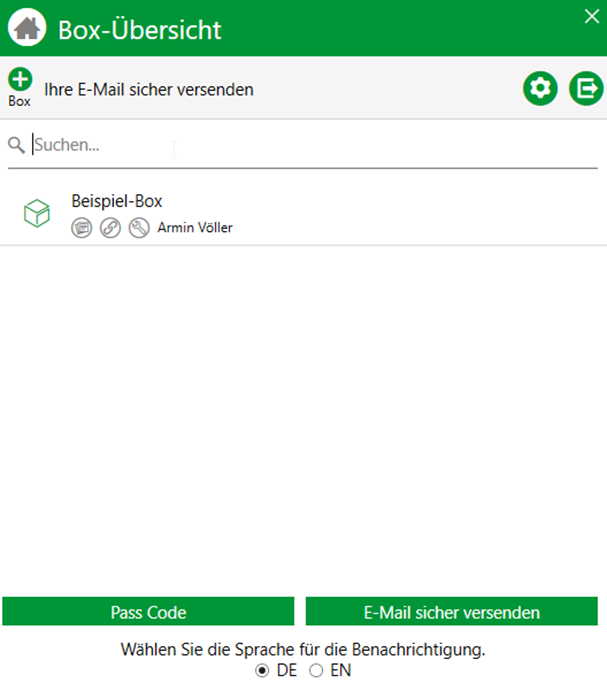Image resolution: width=607 pixels, height=683 pixels.
Task: Open the Beispiel-Box entry title
Action: pyautogui.click(x=117, y=201)
